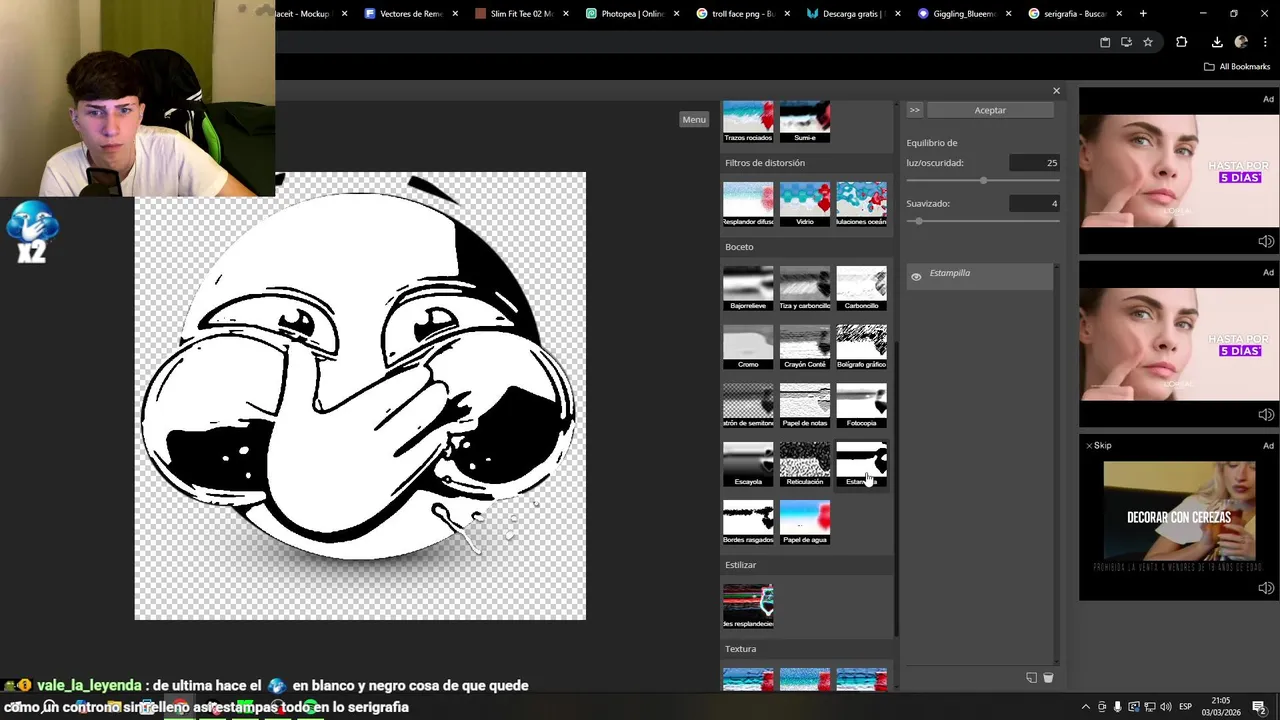Apply the Sumi-e filter thumbnail
1280x720 pixels.
coord(805,121)
